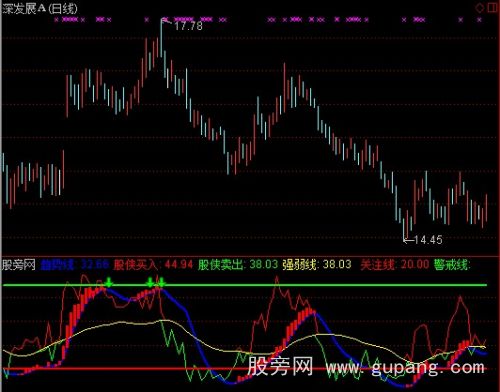Screen dimensions: 500x392
Task: Click the 20.00 关注线 value
Action: (415, 265)
